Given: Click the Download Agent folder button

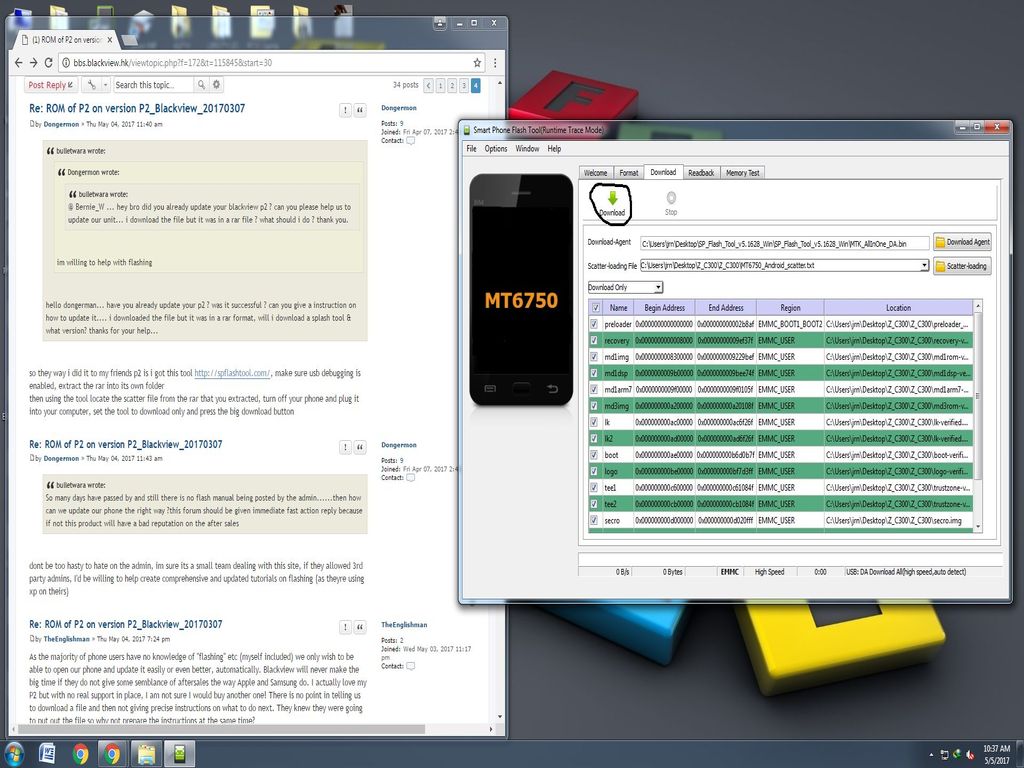Looking at the screenshot, I should point(962,242).
